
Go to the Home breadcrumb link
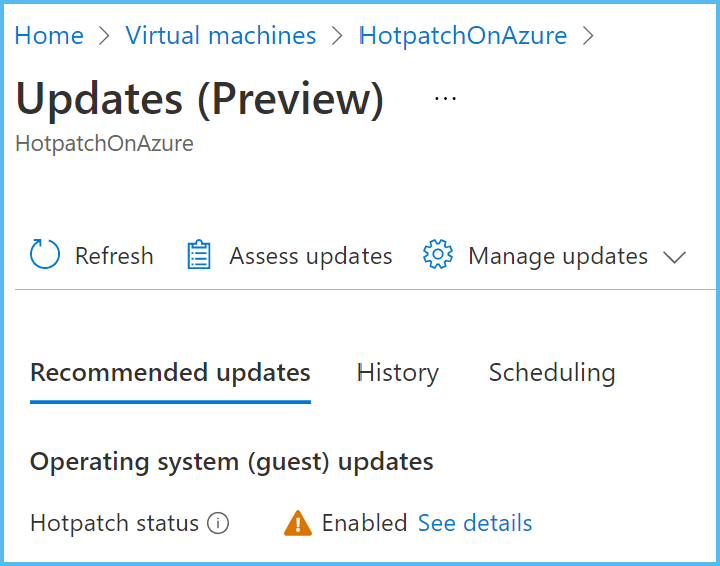pos(49,36)
